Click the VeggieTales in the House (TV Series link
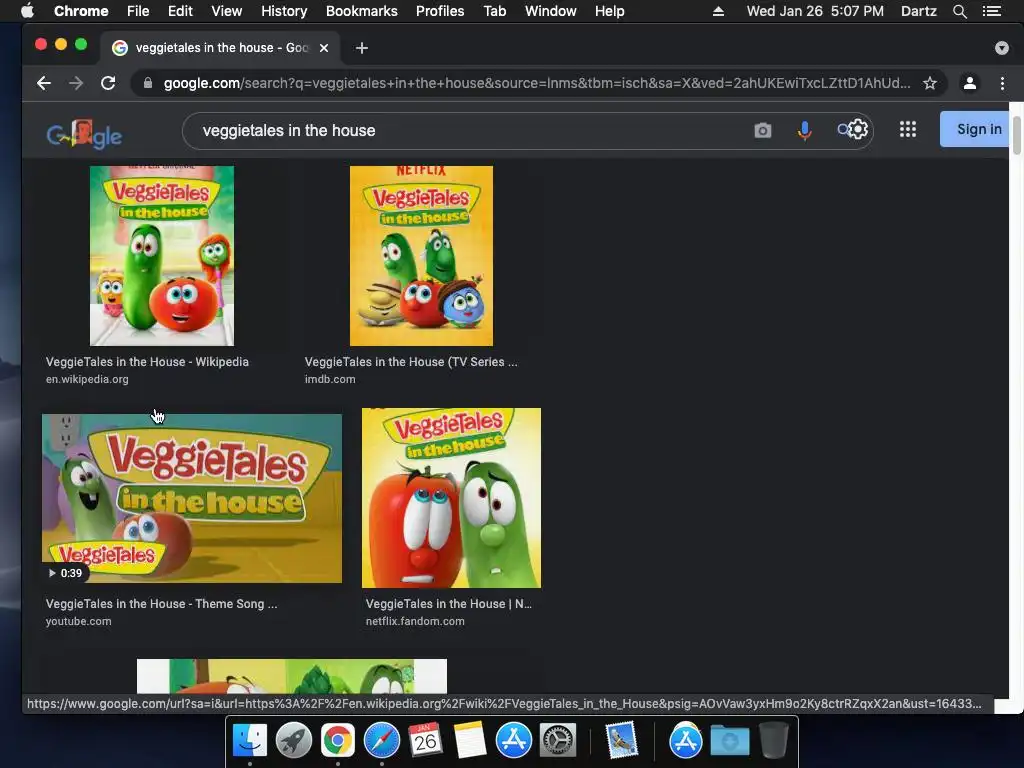 (x=411, y=362)
